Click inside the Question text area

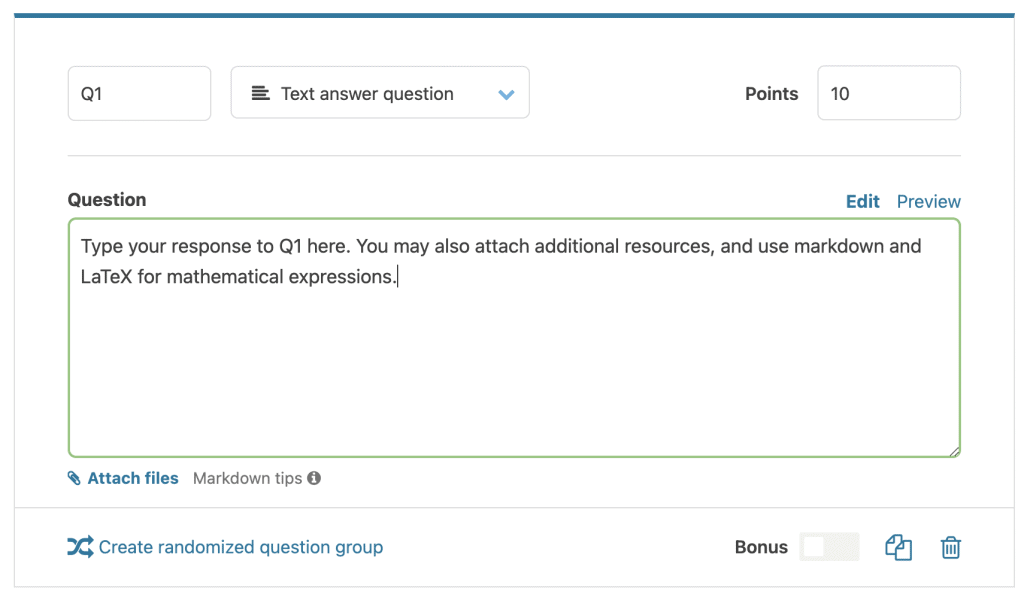514,360
